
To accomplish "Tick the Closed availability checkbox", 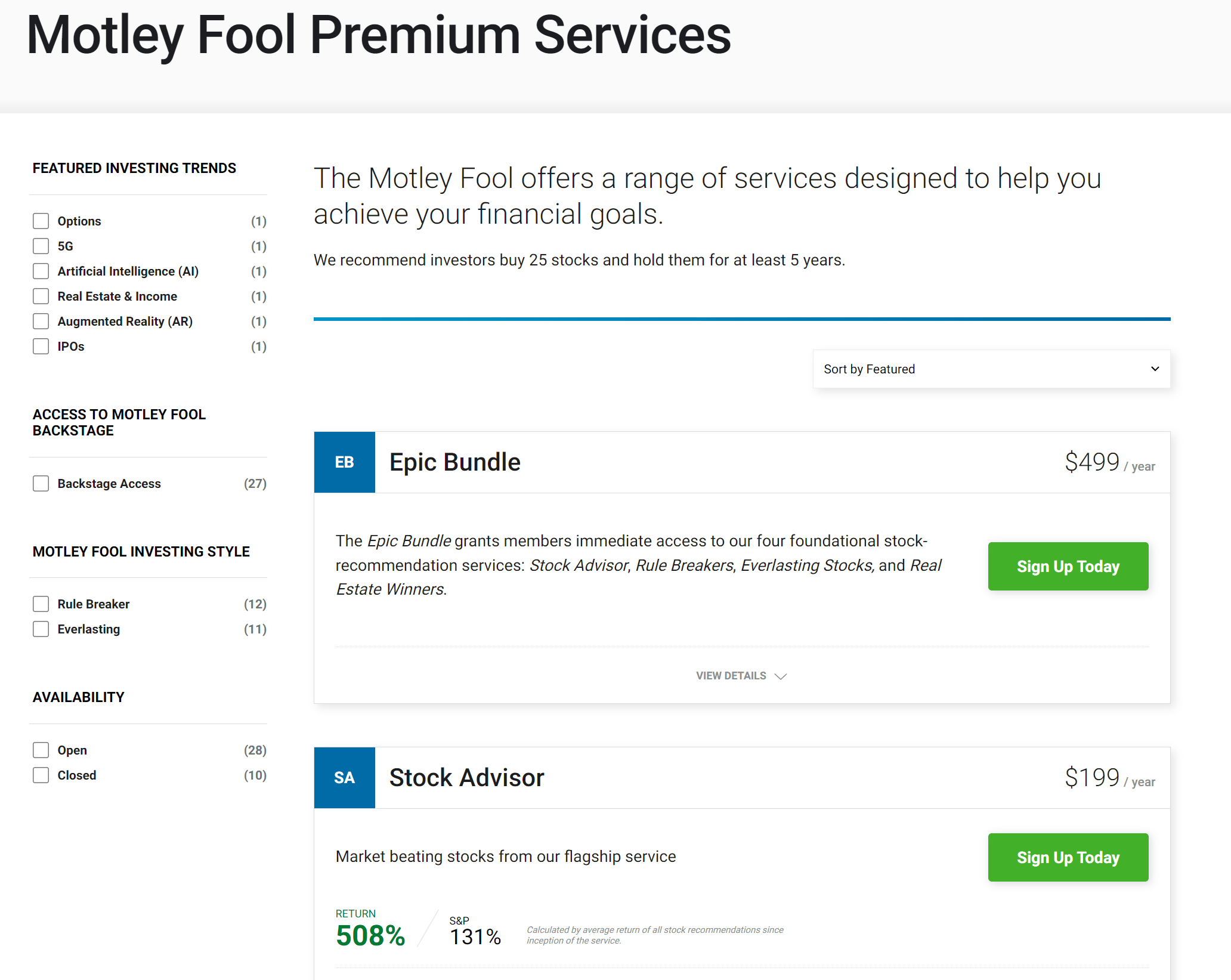I will coord(41,775).
